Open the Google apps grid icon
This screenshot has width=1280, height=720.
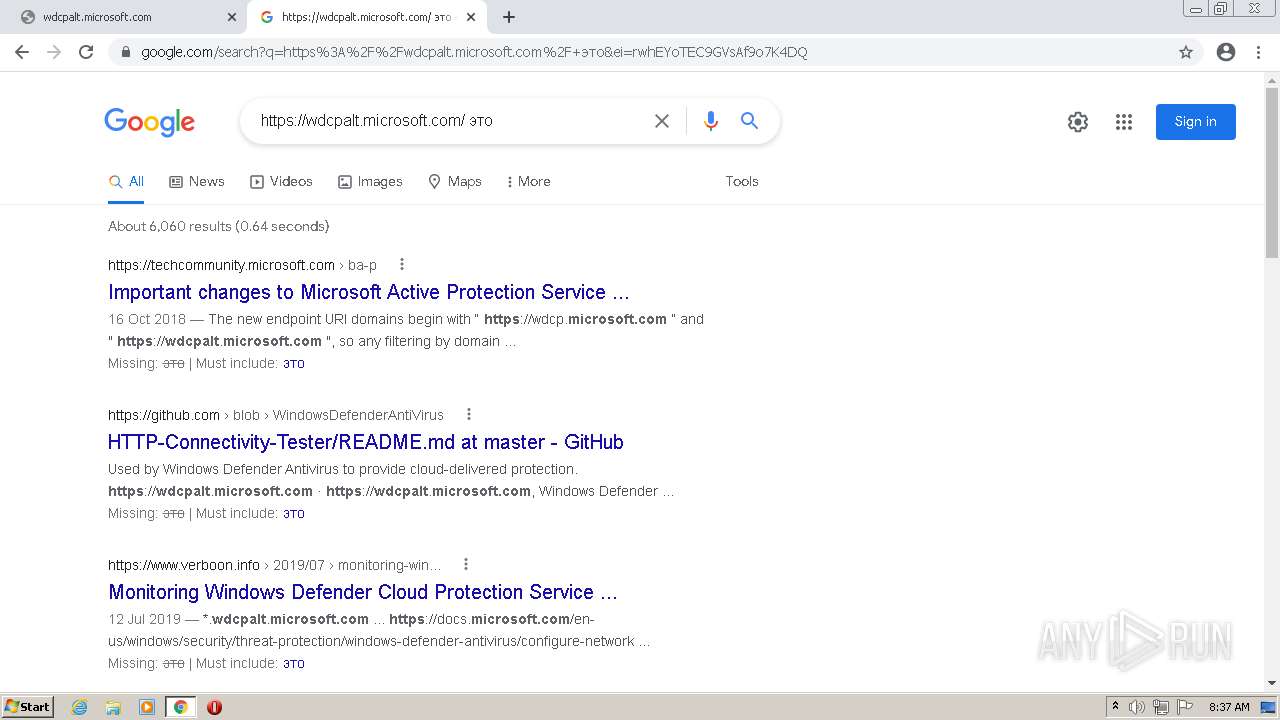click(x=1124, y=122)
